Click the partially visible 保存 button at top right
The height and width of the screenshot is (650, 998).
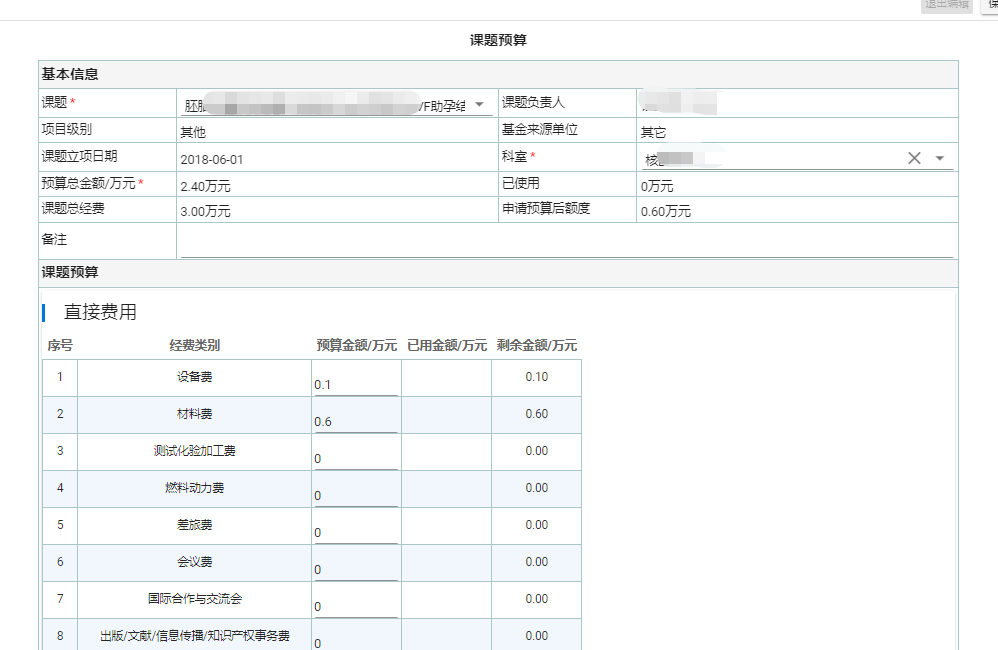[x=990, y=5]
